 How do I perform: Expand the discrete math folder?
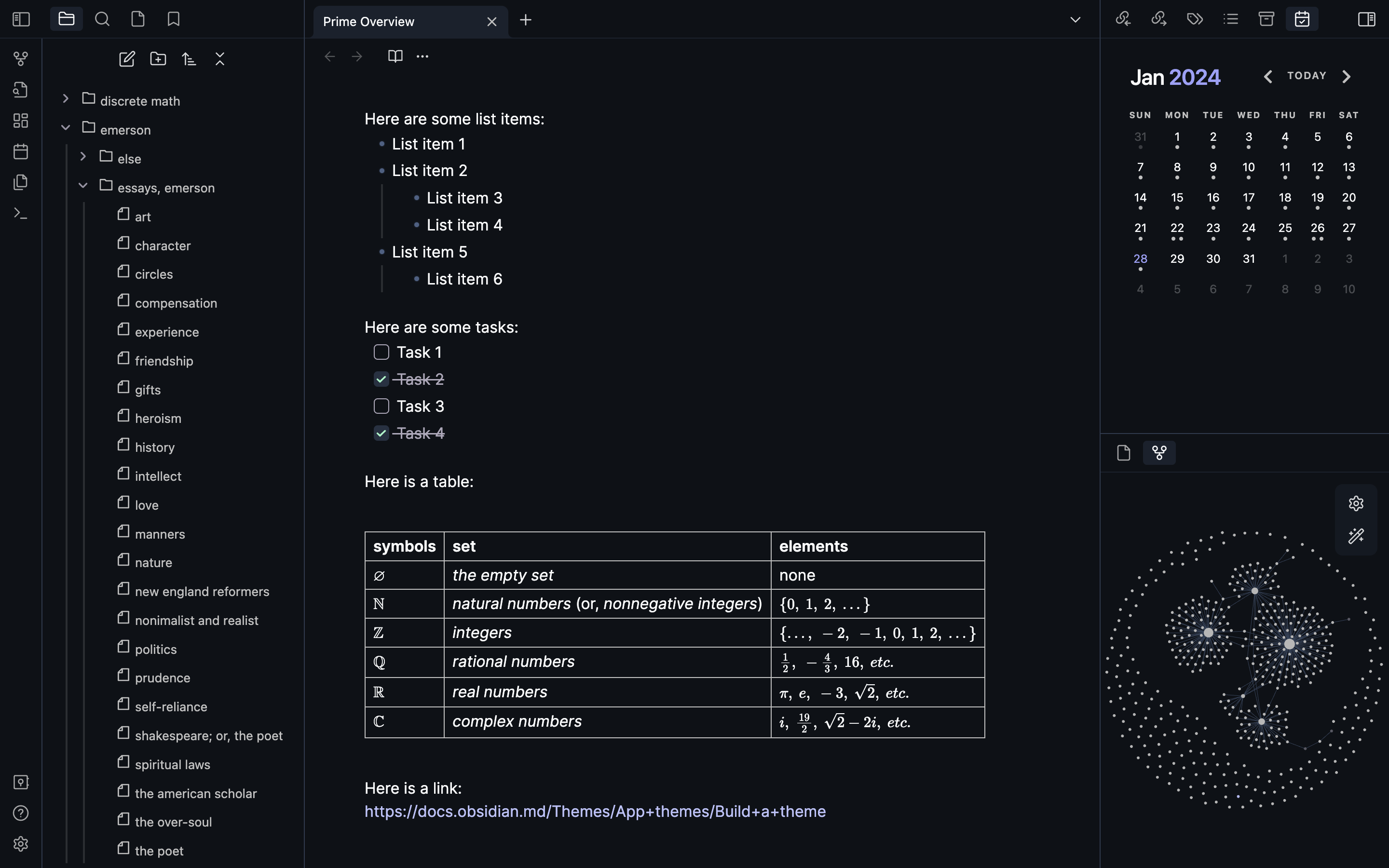pyautogui.click(x=66, y=99)
